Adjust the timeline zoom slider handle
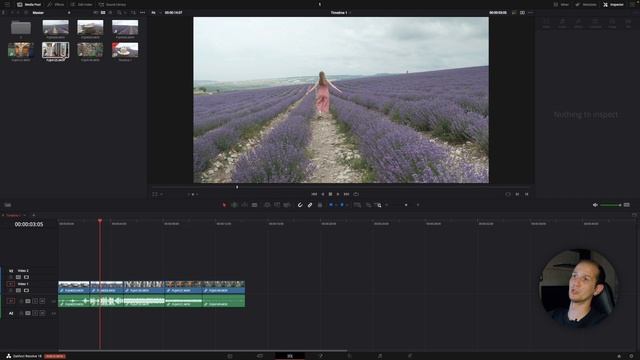 (406, 205)
